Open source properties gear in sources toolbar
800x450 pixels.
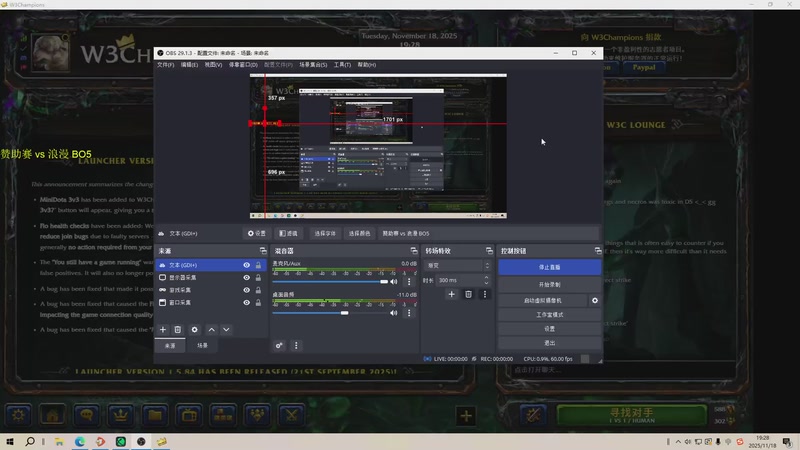pyautogui.click(x=194, y=330)
